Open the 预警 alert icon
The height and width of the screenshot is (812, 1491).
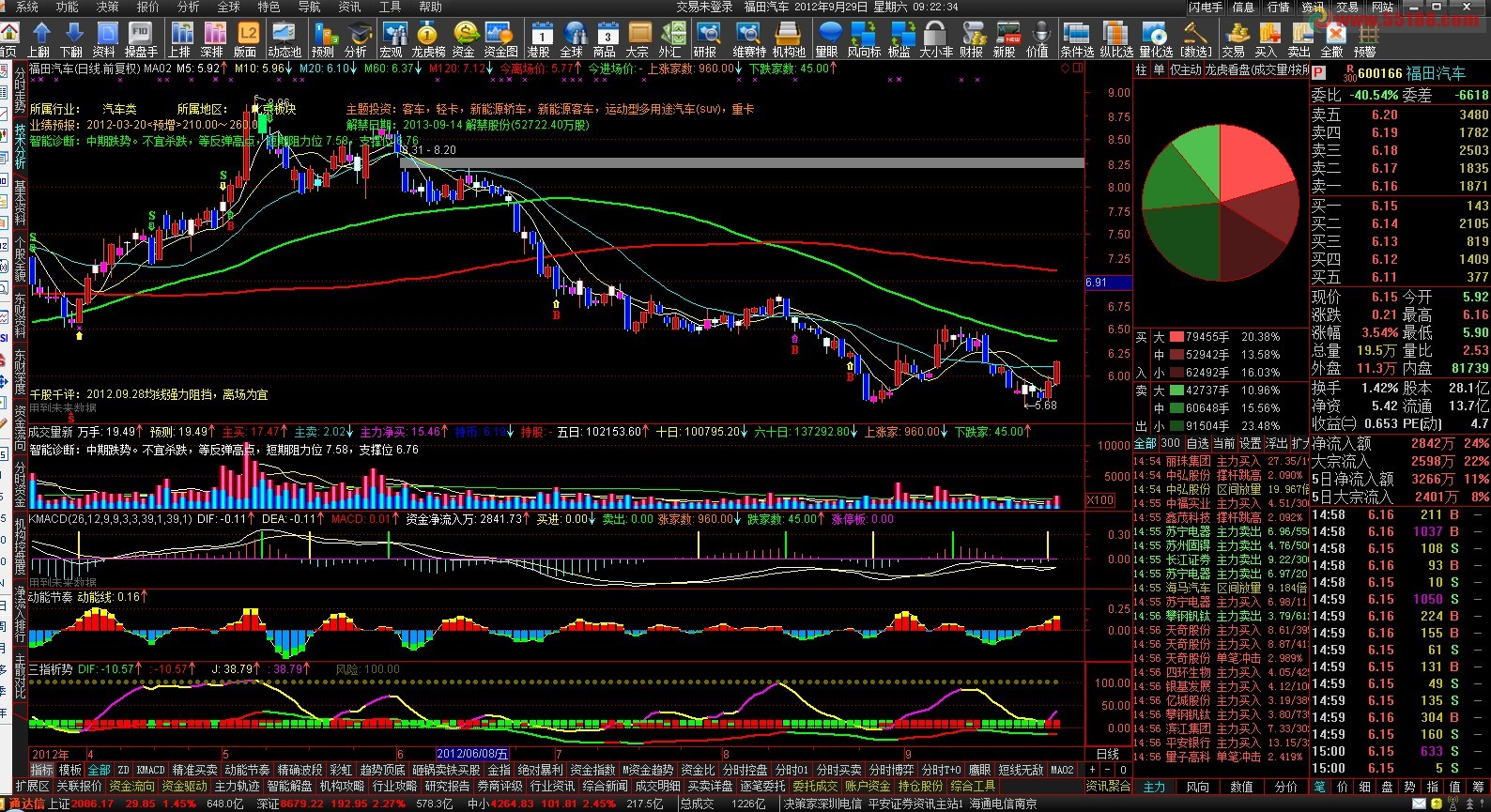pos(1365,39)
